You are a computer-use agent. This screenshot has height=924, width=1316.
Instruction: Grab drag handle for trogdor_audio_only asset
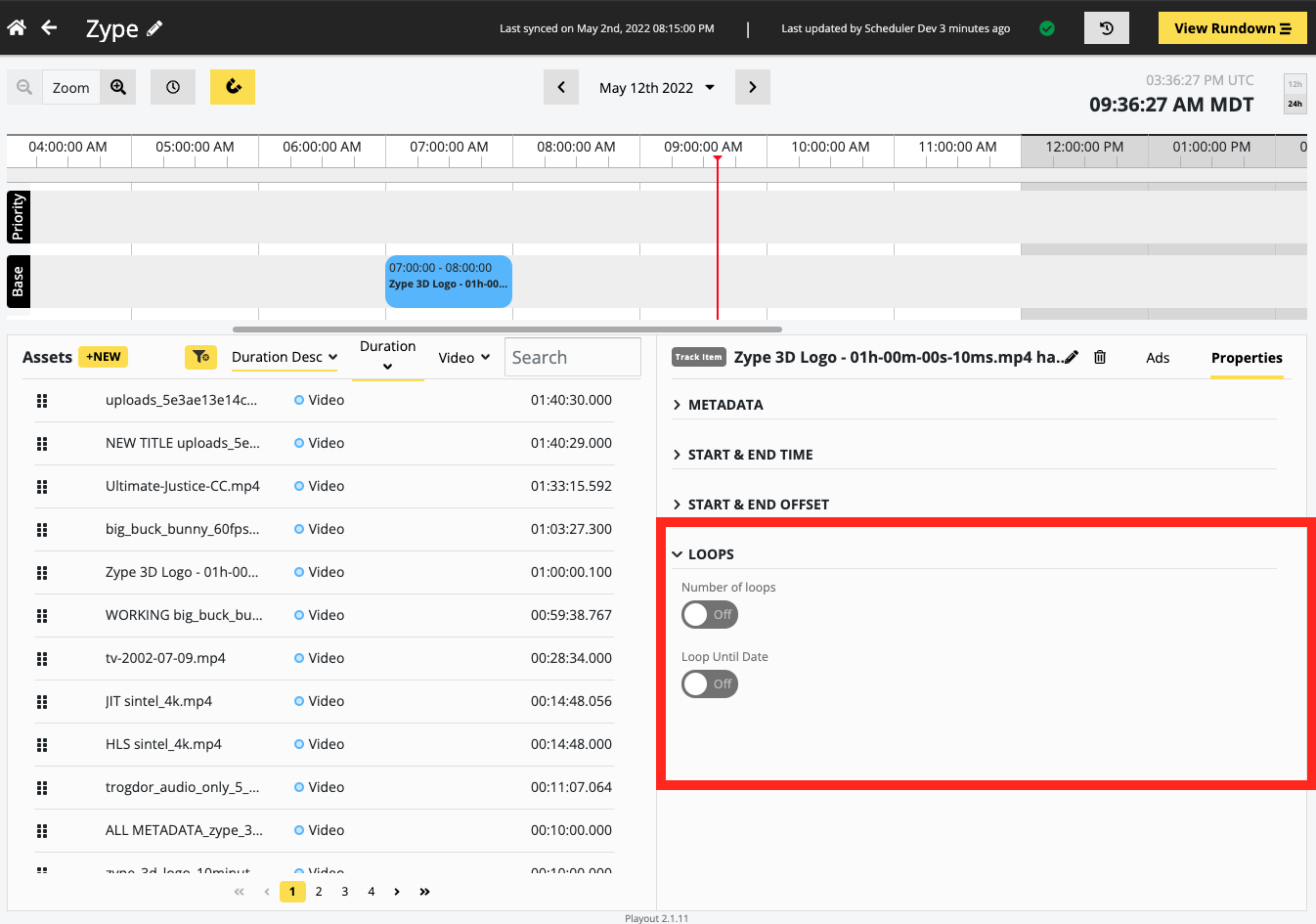tap(42, 787)
